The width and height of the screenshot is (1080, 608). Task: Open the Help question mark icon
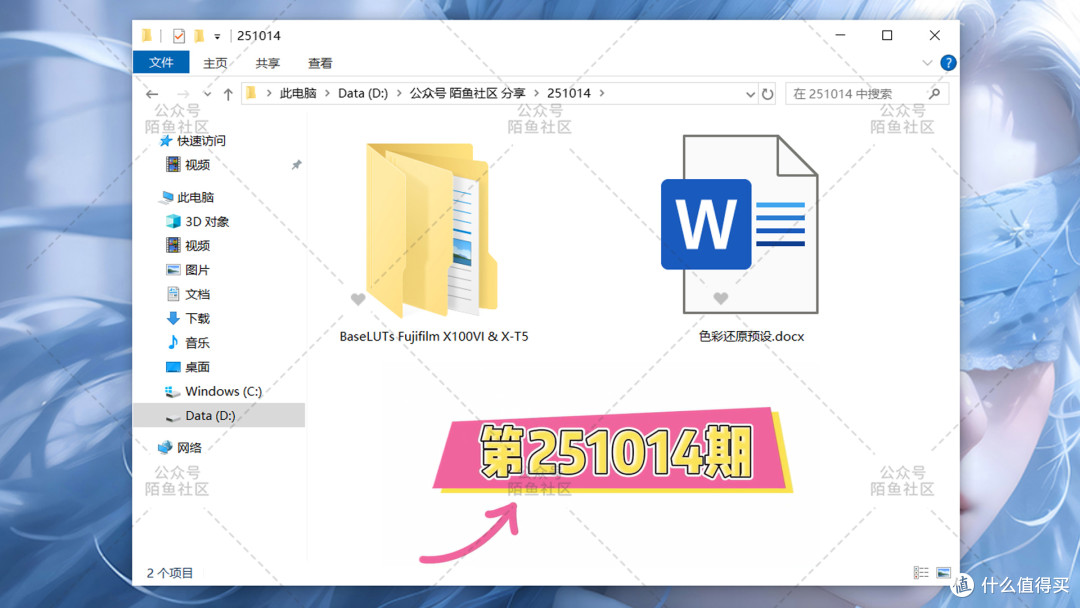(948, 63)
